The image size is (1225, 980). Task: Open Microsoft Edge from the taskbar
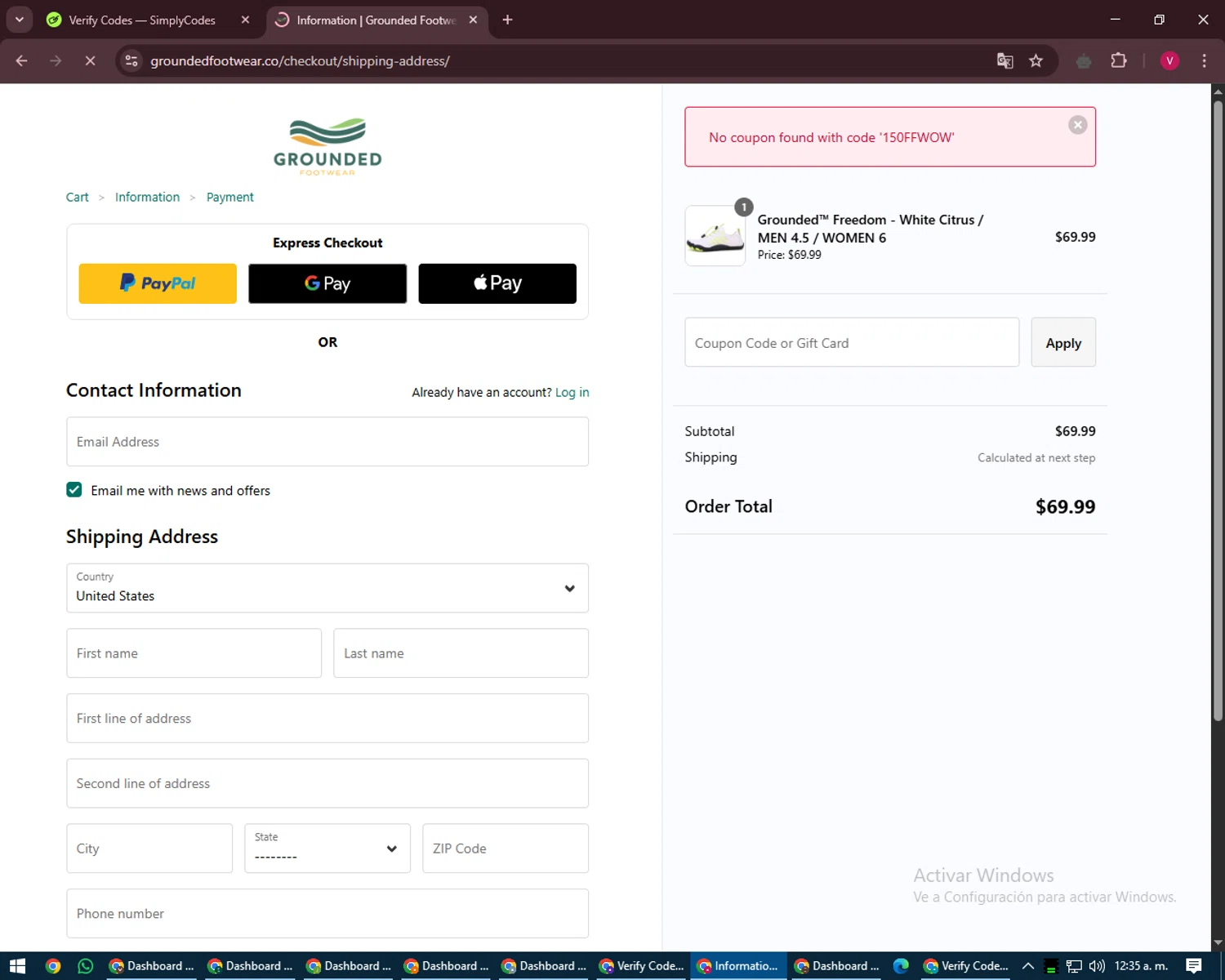click(x=901, y=966)
